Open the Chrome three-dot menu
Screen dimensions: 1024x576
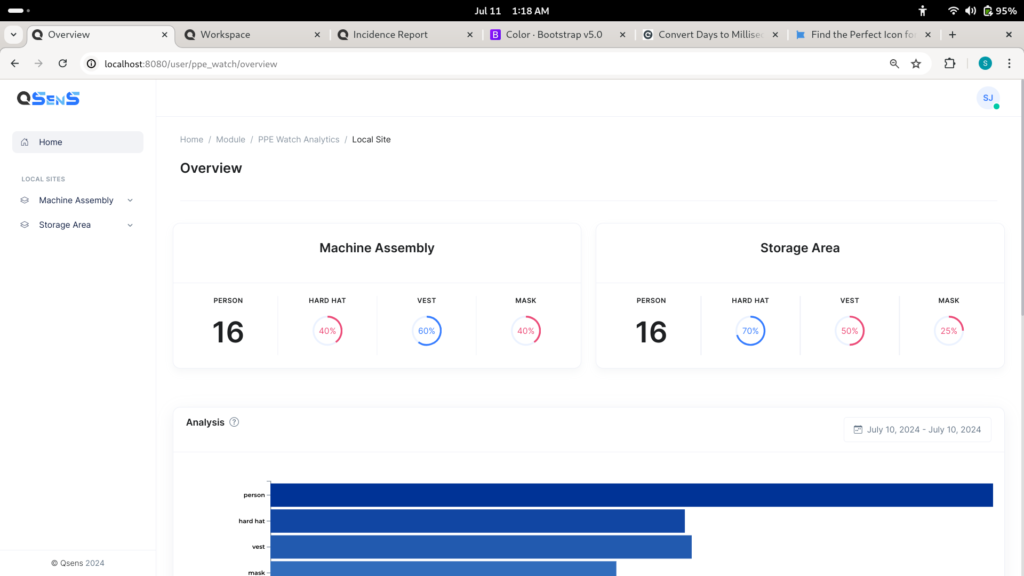tap(1009, 63)
